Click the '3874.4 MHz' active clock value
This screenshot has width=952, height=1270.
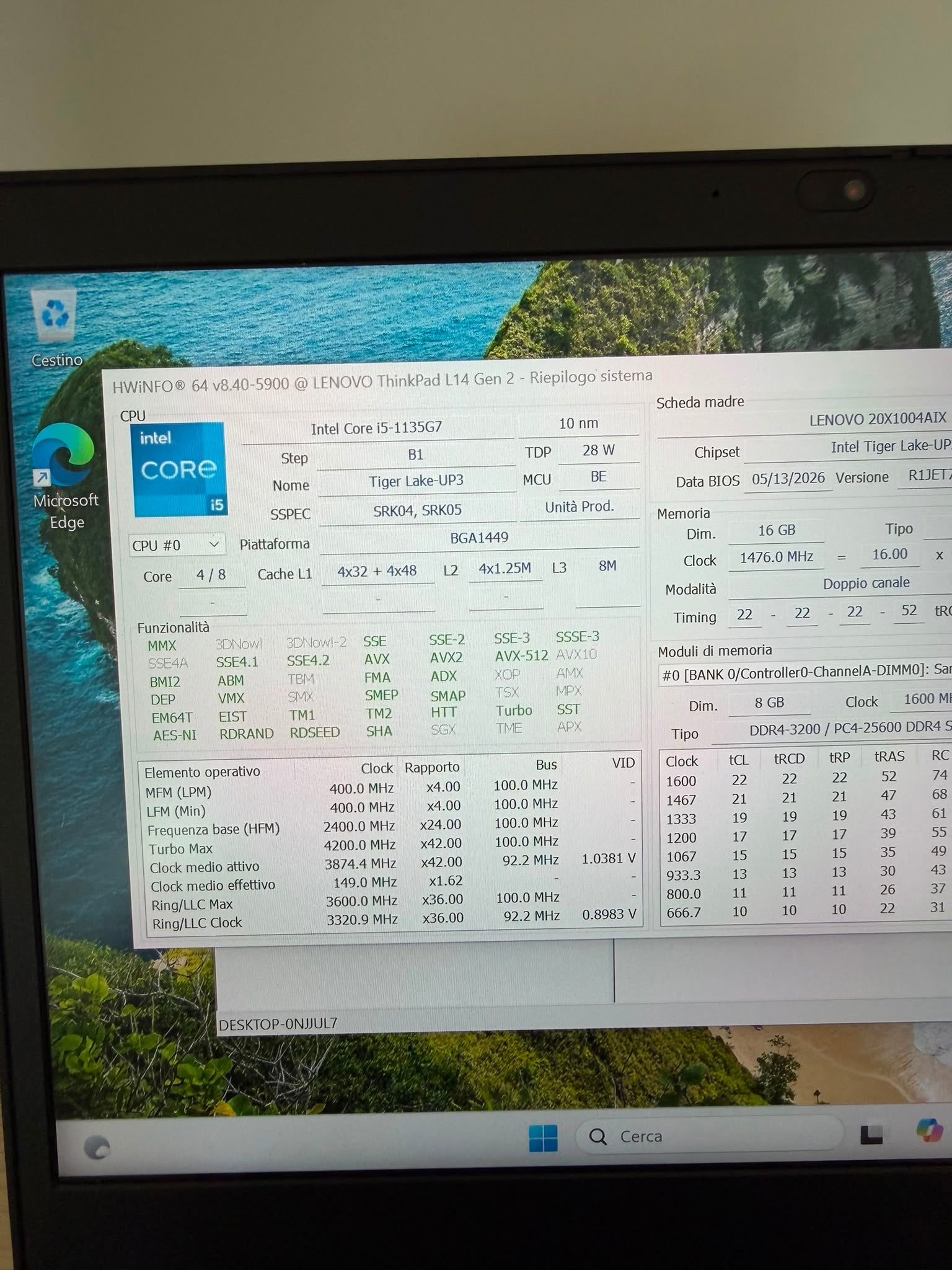coord(360,863)
